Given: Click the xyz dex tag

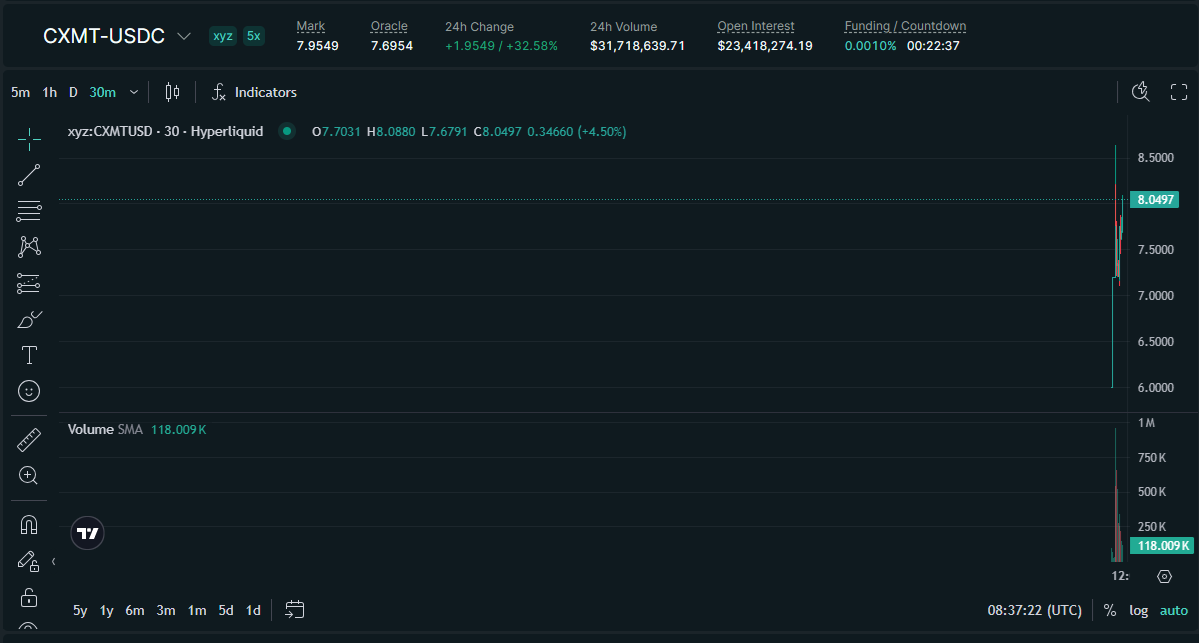Looking at the screenshot, I should 223,36.
